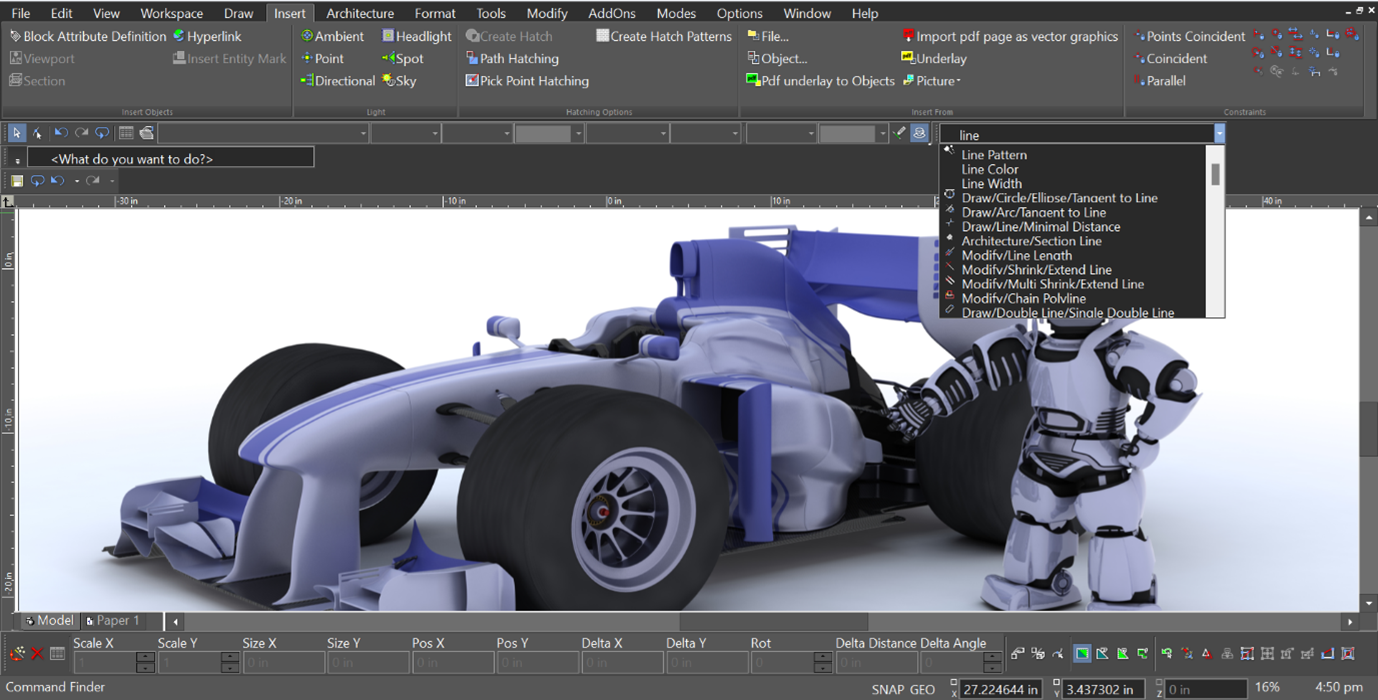Viewport: 1378px width, 700px height.
Task: Click the canvas vertical scrollbar thumb
Action: pos(1369,427)
